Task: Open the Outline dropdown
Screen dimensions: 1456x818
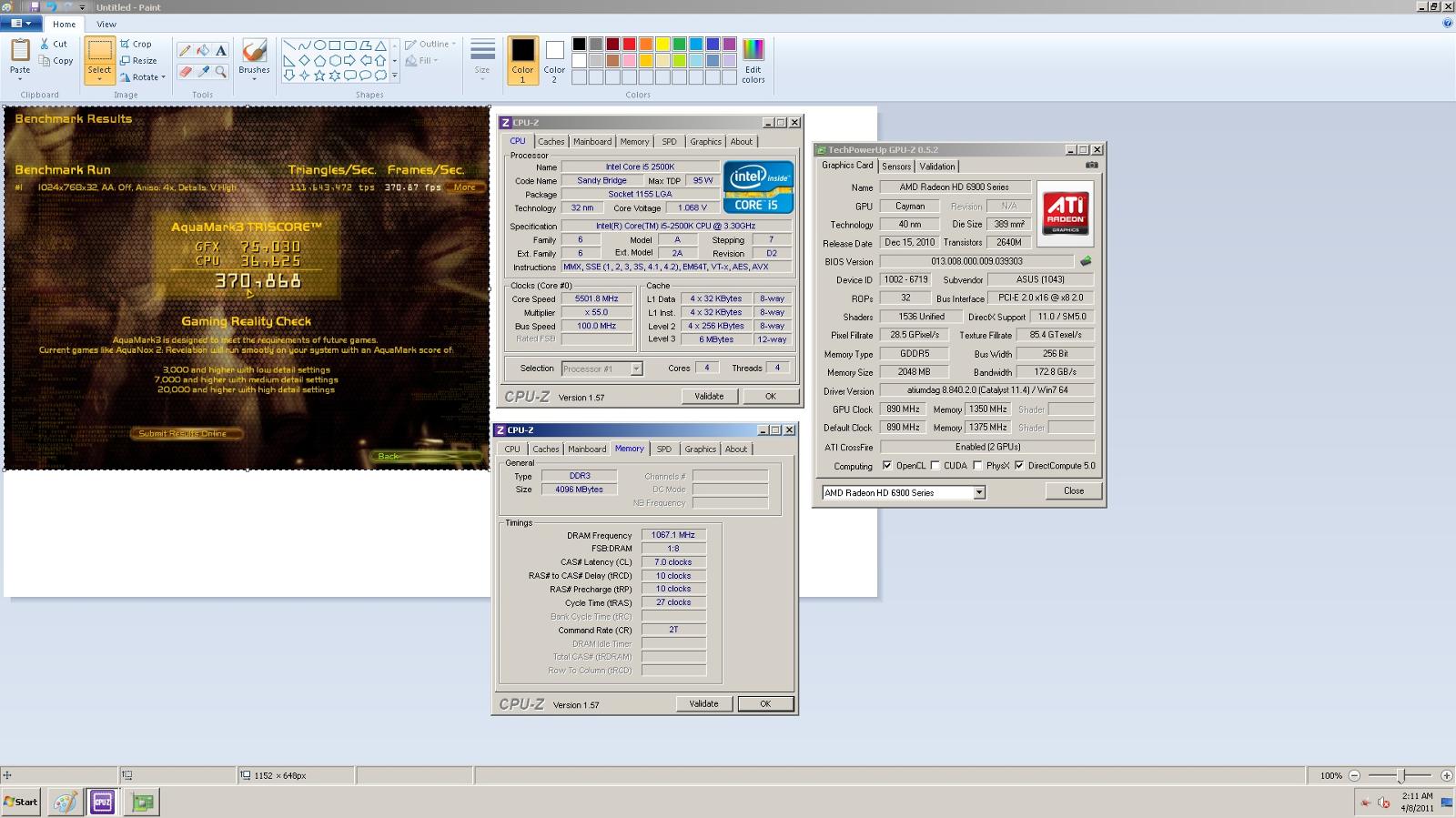Action: tap(430, 44)
